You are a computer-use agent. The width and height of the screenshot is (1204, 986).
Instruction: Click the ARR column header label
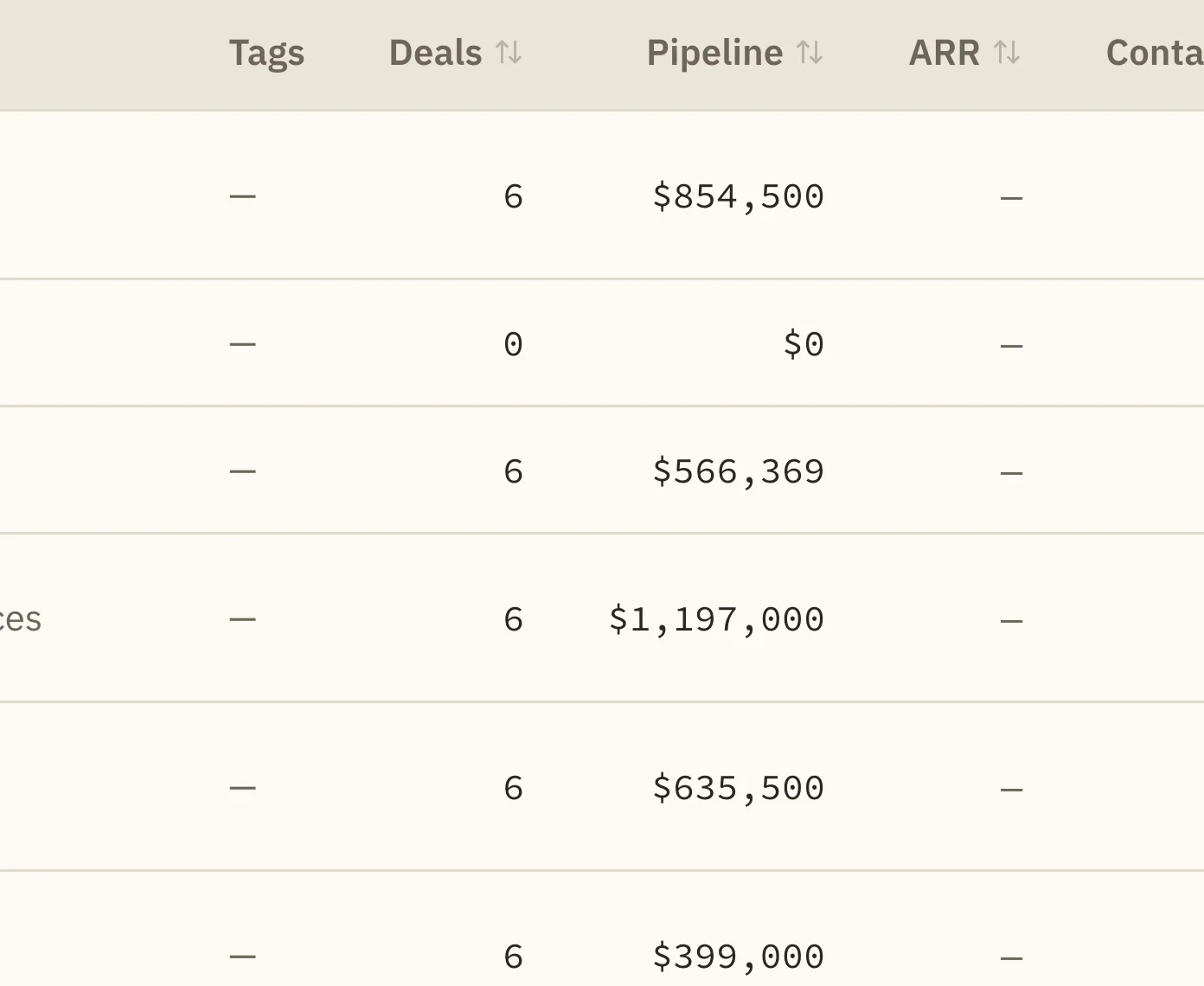(944, 54)
